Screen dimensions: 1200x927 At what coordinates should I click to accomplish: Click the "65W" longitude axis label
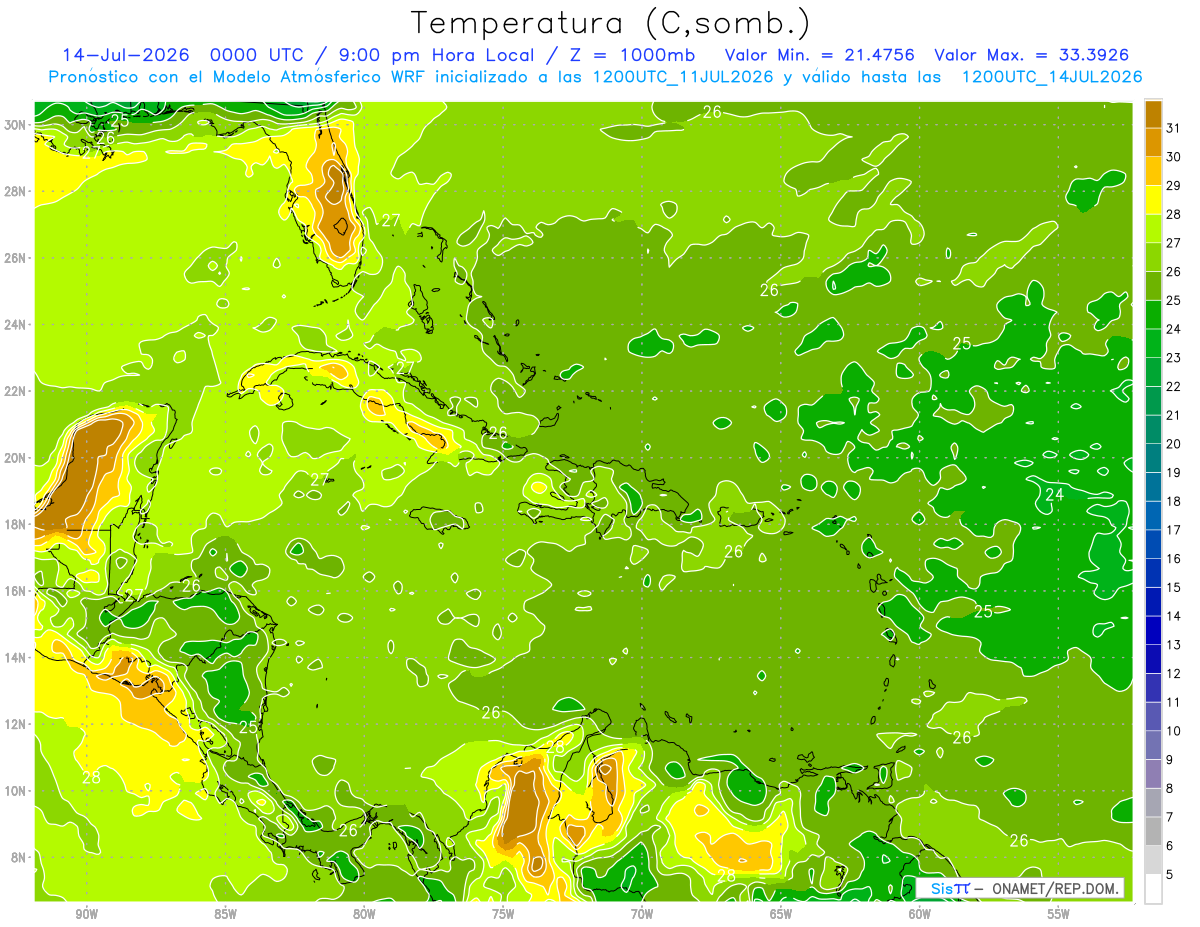(x=781, y=914)
